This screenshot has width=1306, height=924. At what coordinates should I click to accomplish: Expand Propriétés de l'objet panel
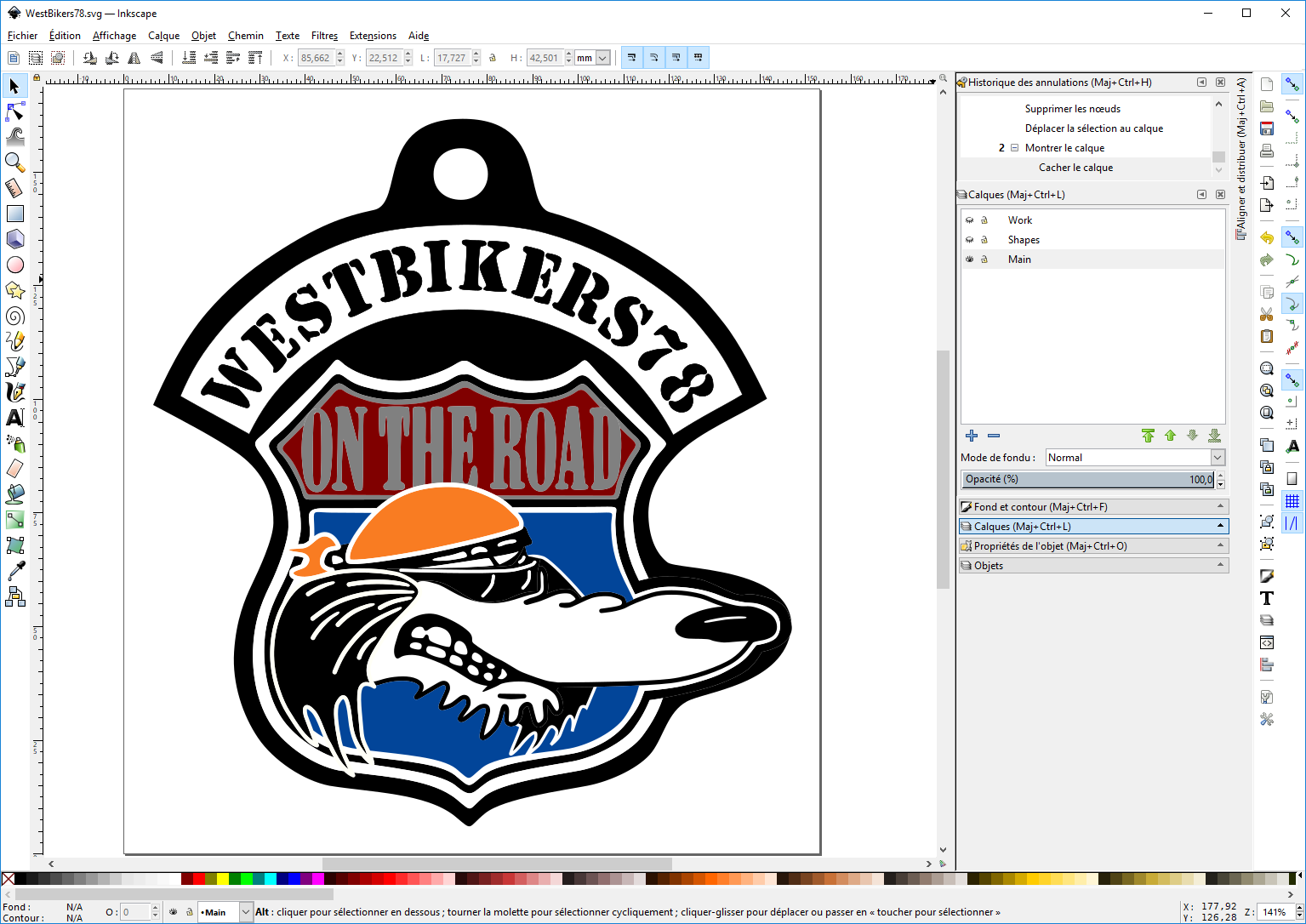click(1093, 546)
